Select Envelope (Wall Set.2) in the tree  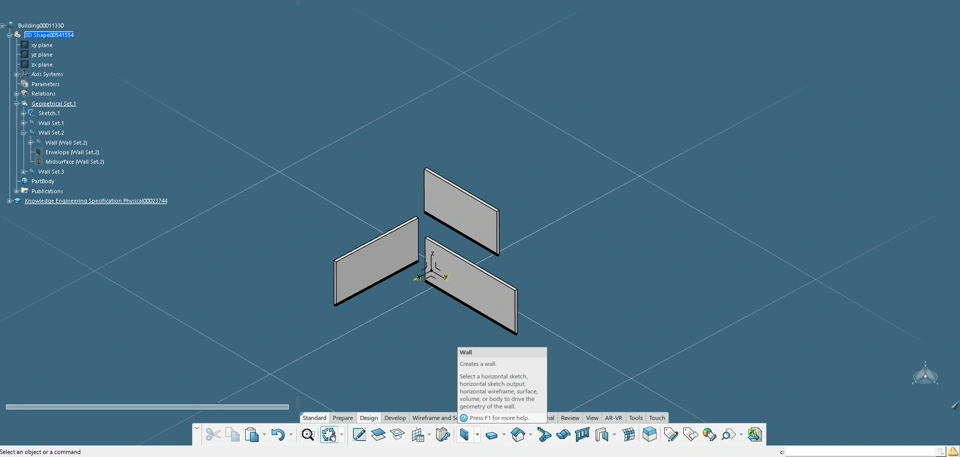[72, 152]
